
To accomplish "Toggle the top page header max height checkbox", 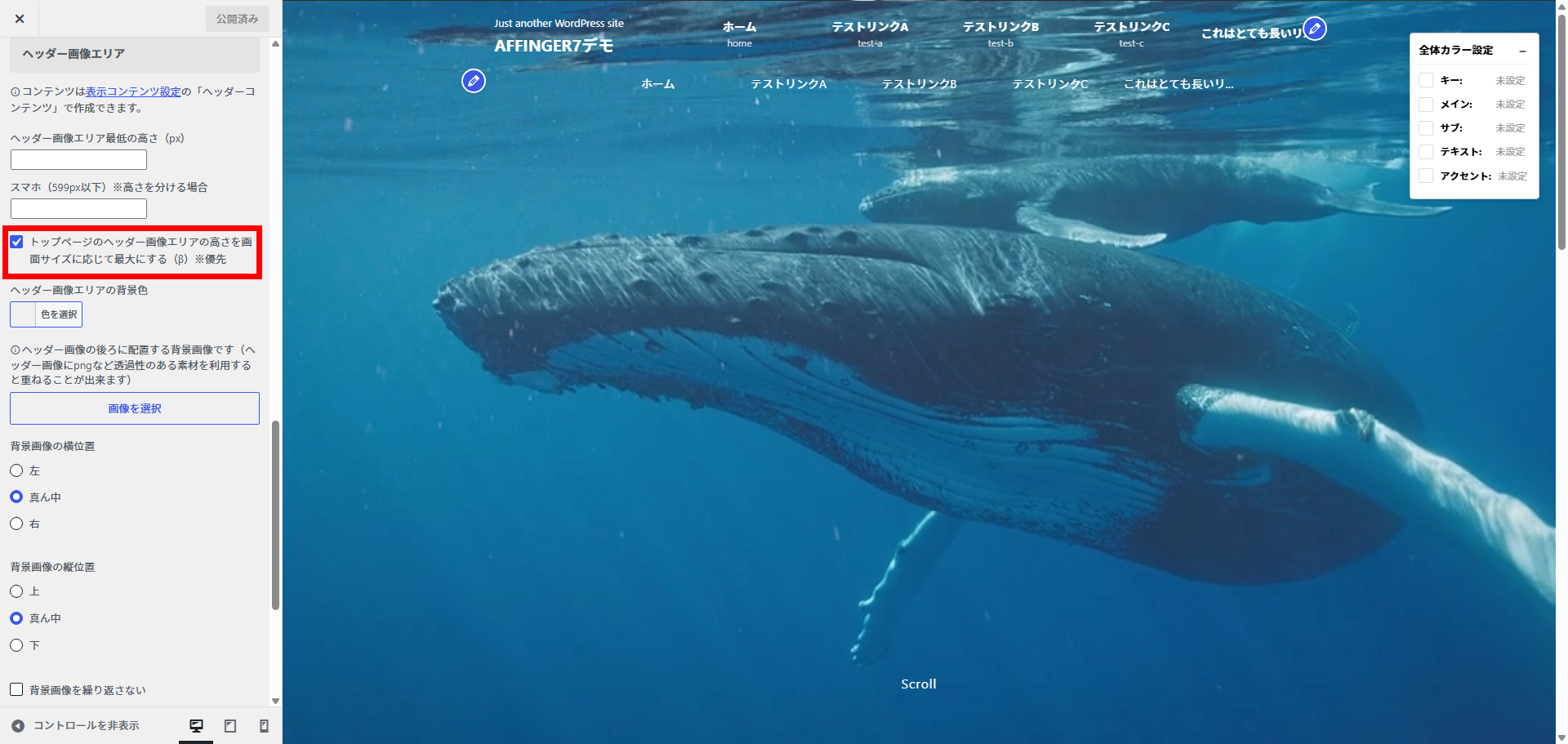I will coord(16,242).
